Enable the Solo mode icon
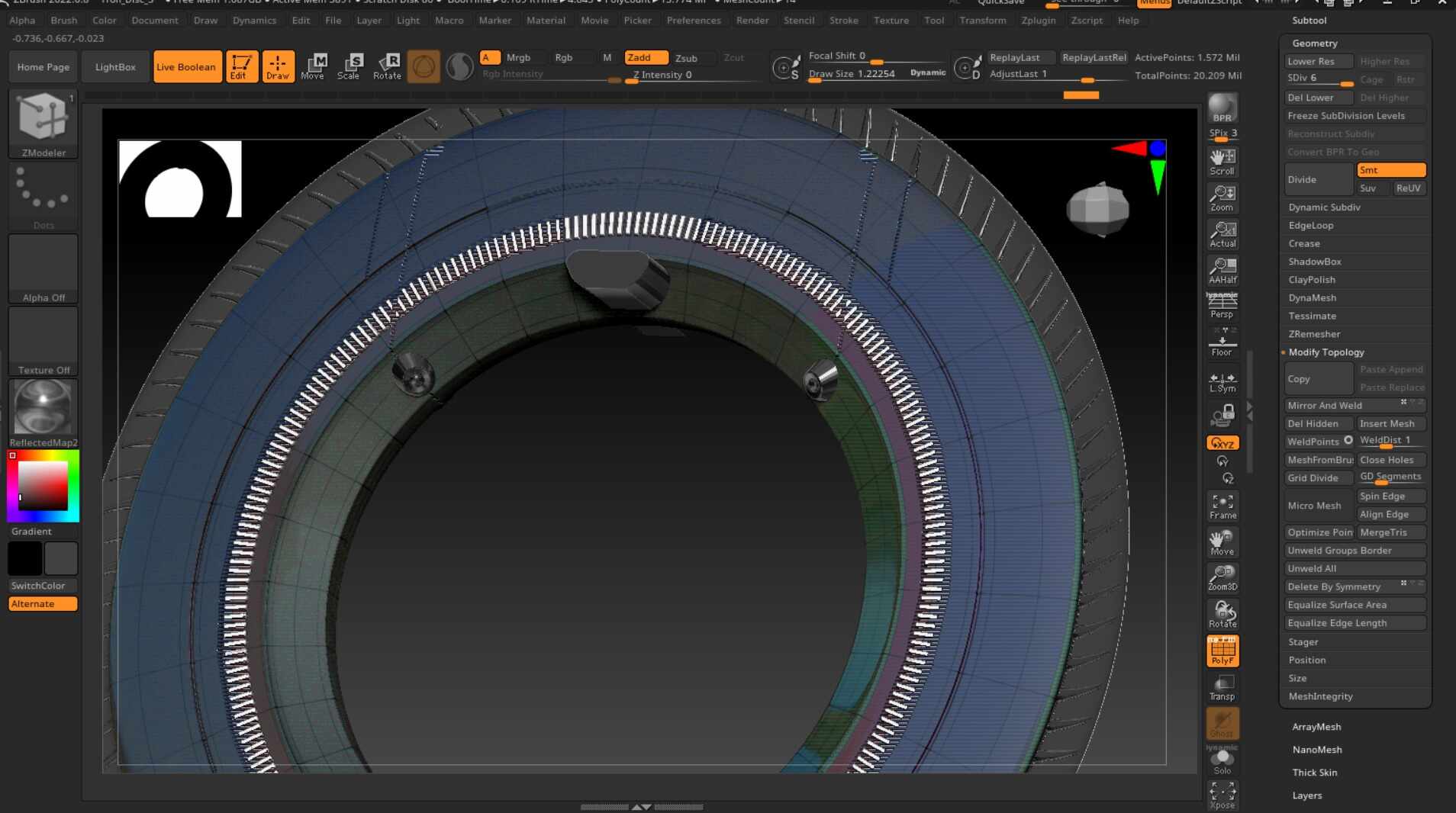1456x813 pixels. pyautogui.click(x=1222, y=760)
